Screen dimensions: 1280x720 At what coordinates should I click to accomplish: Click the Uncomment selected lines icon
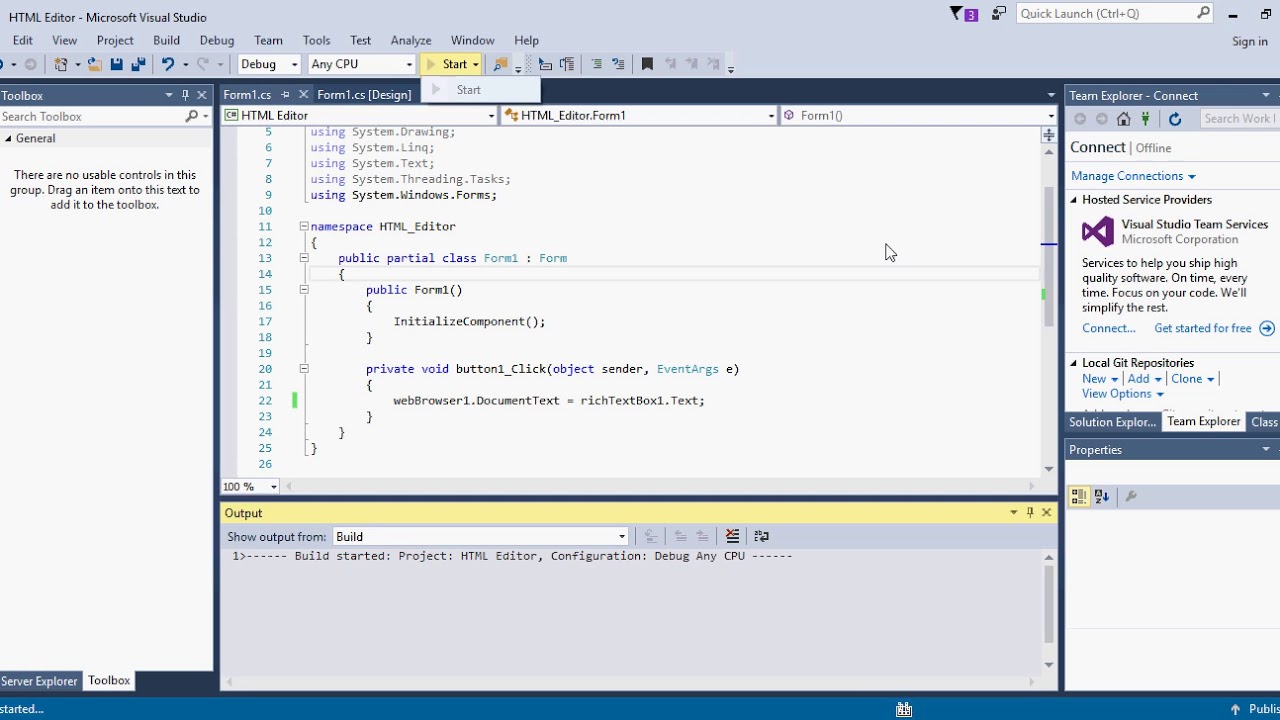[x=618, y=64]
